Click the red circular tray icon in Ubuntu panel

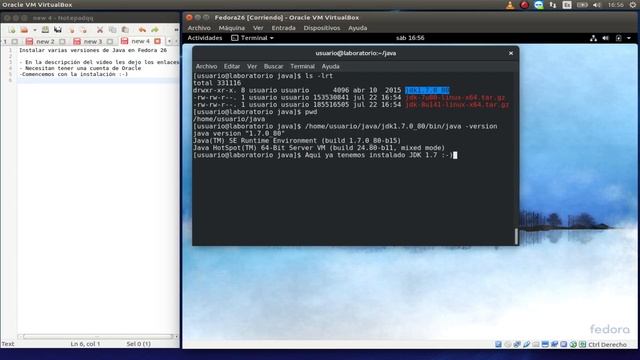[x=524, y=5]
